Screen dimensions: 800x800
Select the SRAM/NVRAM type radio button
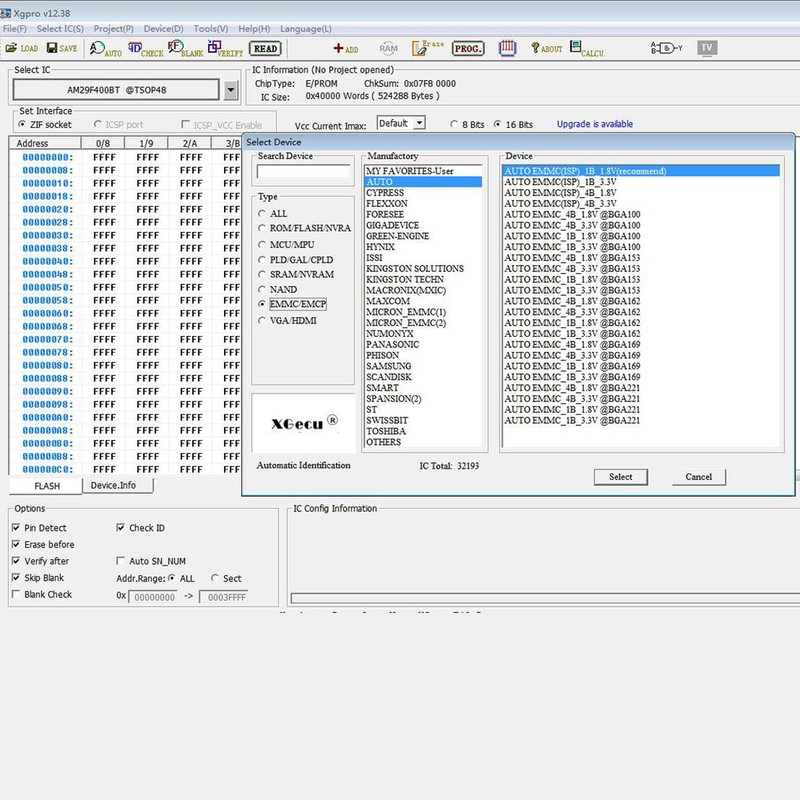262,274
